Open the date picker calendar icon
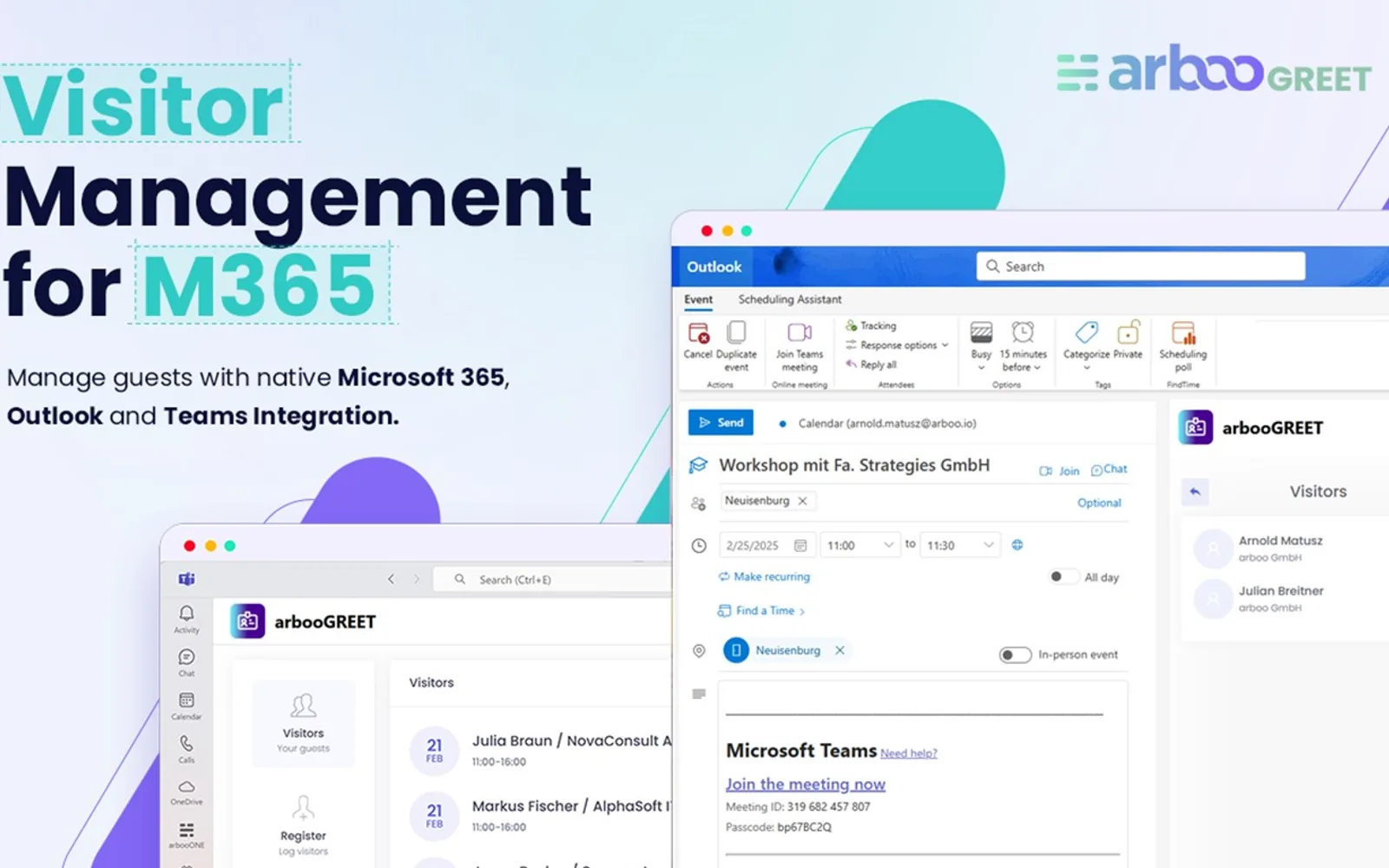 coord(800,545)
